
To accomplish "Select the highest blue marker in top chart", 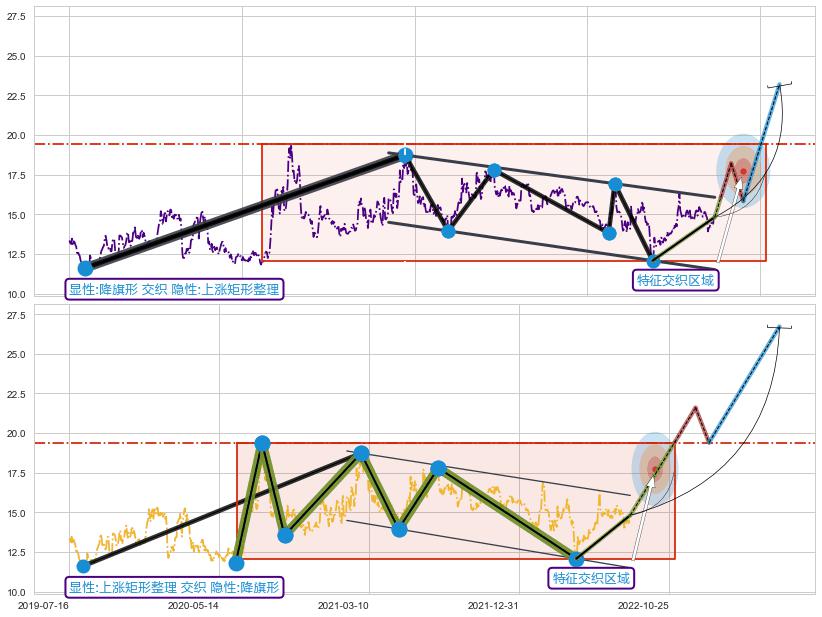I will 405,155.
